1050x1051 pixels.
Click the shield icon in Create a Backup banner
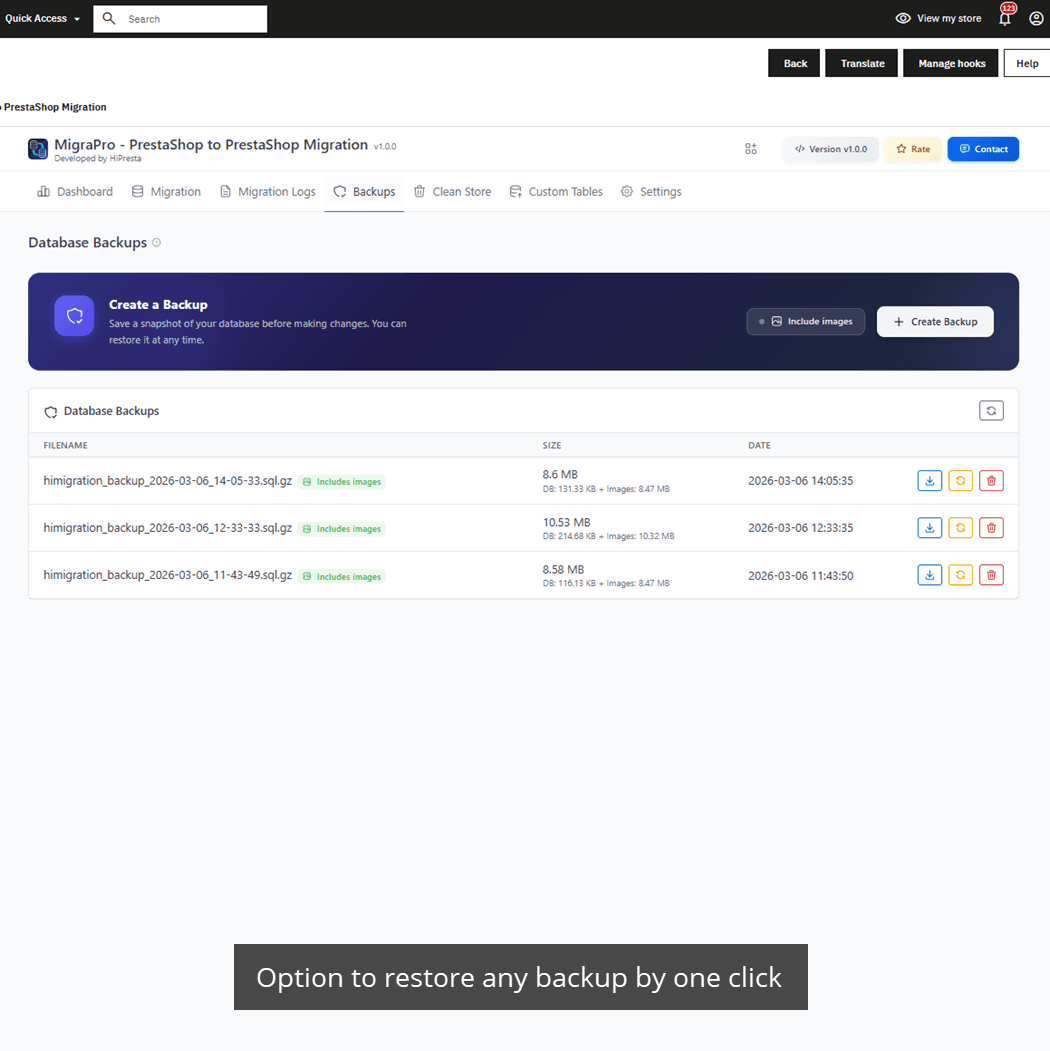[x=74, y=315]
